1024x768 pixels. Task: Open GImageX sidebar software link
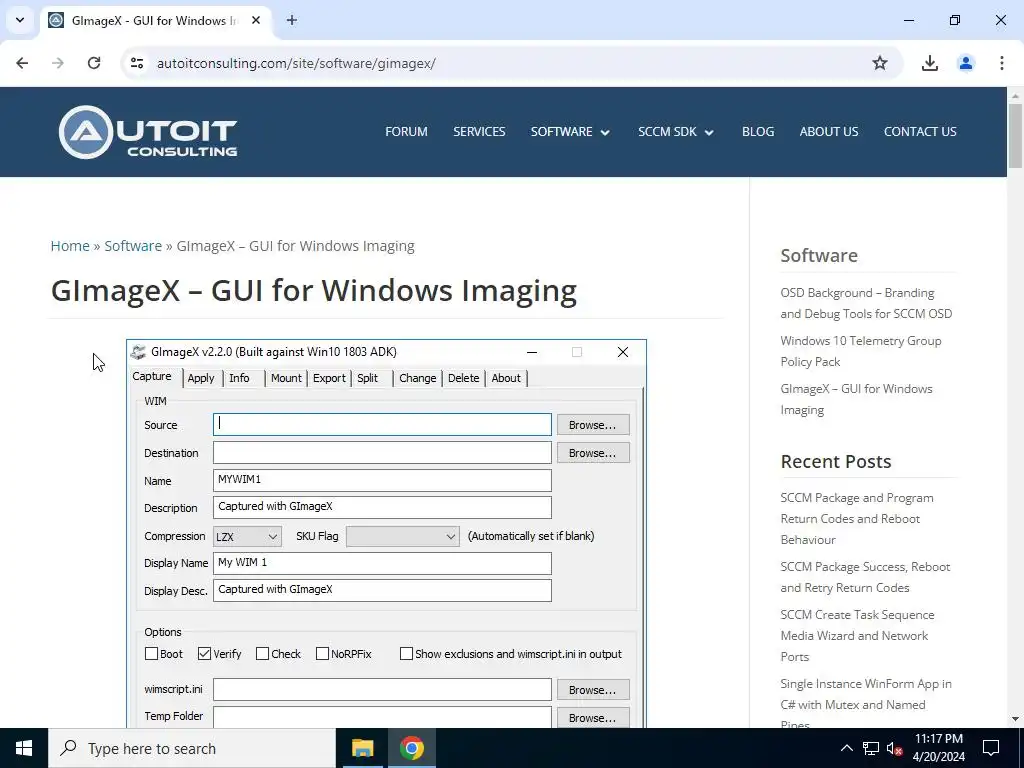coord(856,399)
